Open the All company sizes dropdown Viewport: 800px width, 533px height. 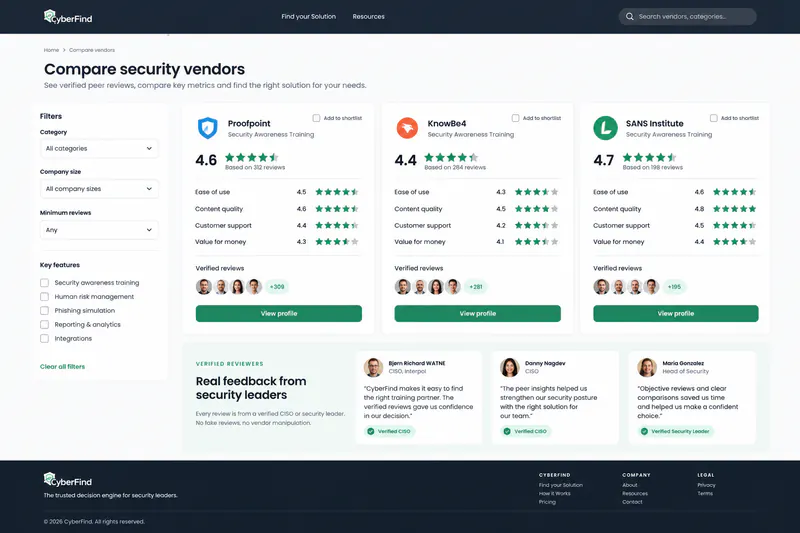(x=99, y=189)
